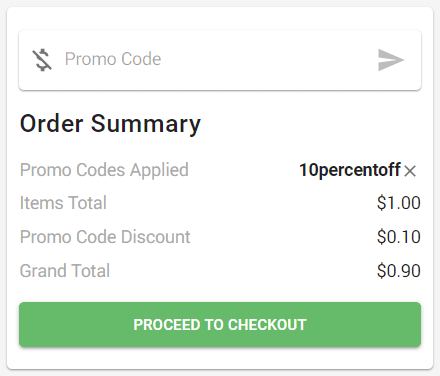This screenshot has height=376, width=440.
Task: Remove the 10percentoff promo code
Action: (410, 171)
